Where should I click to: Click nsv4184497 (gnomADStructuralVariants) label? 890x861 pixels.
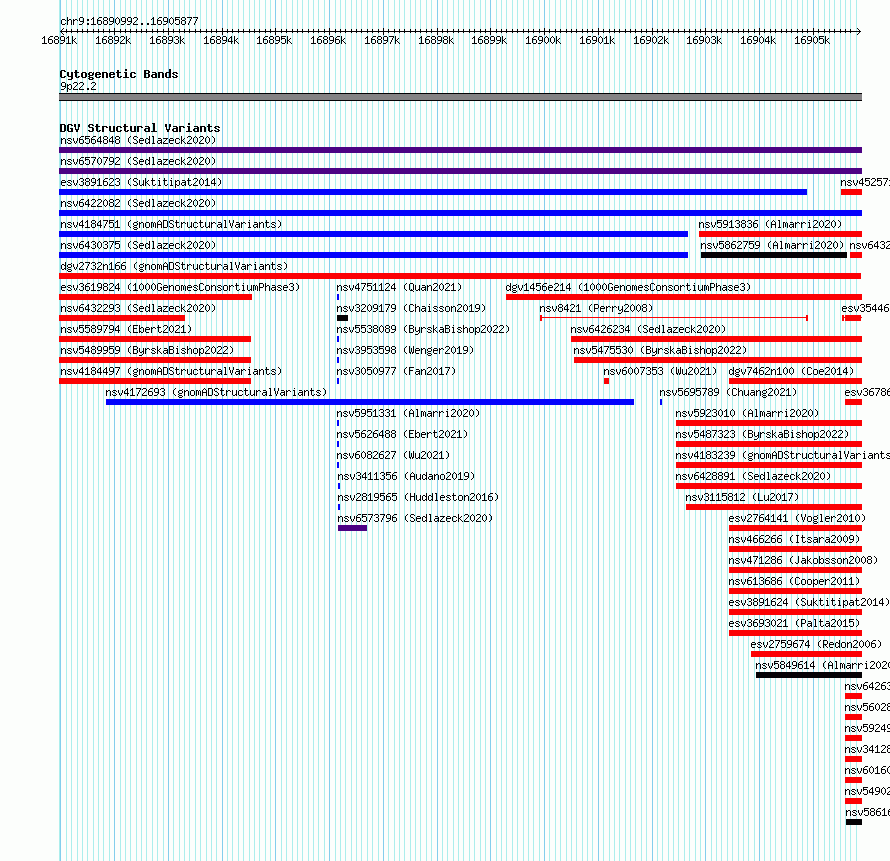coord(171,371)
